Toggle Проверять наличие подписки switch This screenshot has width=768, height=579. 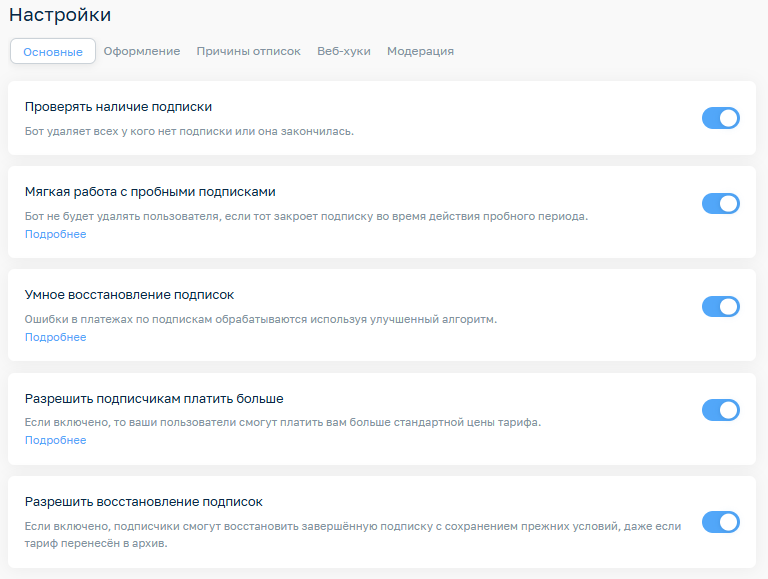click(720, 118)
